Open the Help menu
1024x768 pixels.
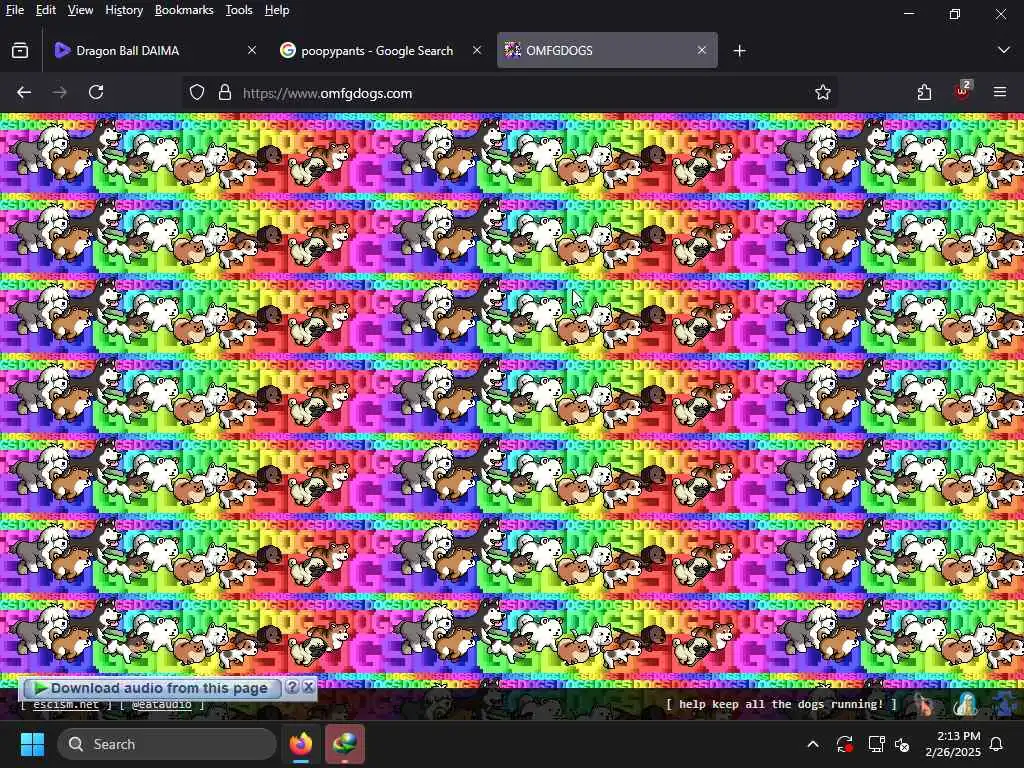pyautogui.click(x=276, y=10)
